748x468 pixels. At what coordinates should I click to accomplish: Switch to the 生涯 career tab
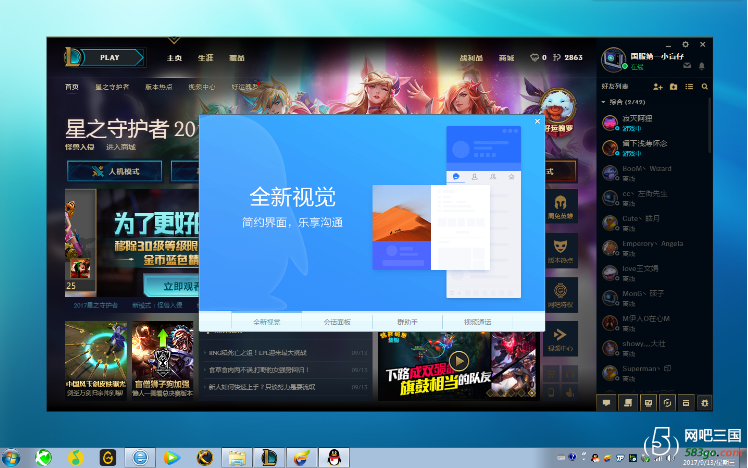click(x=206, y=58)
